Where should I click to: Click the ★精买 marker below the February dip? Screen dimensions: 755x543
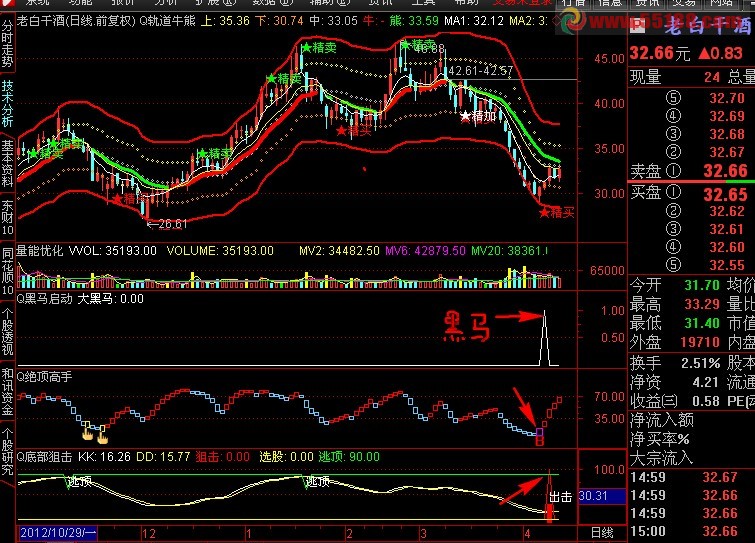(x=353, y=130)
